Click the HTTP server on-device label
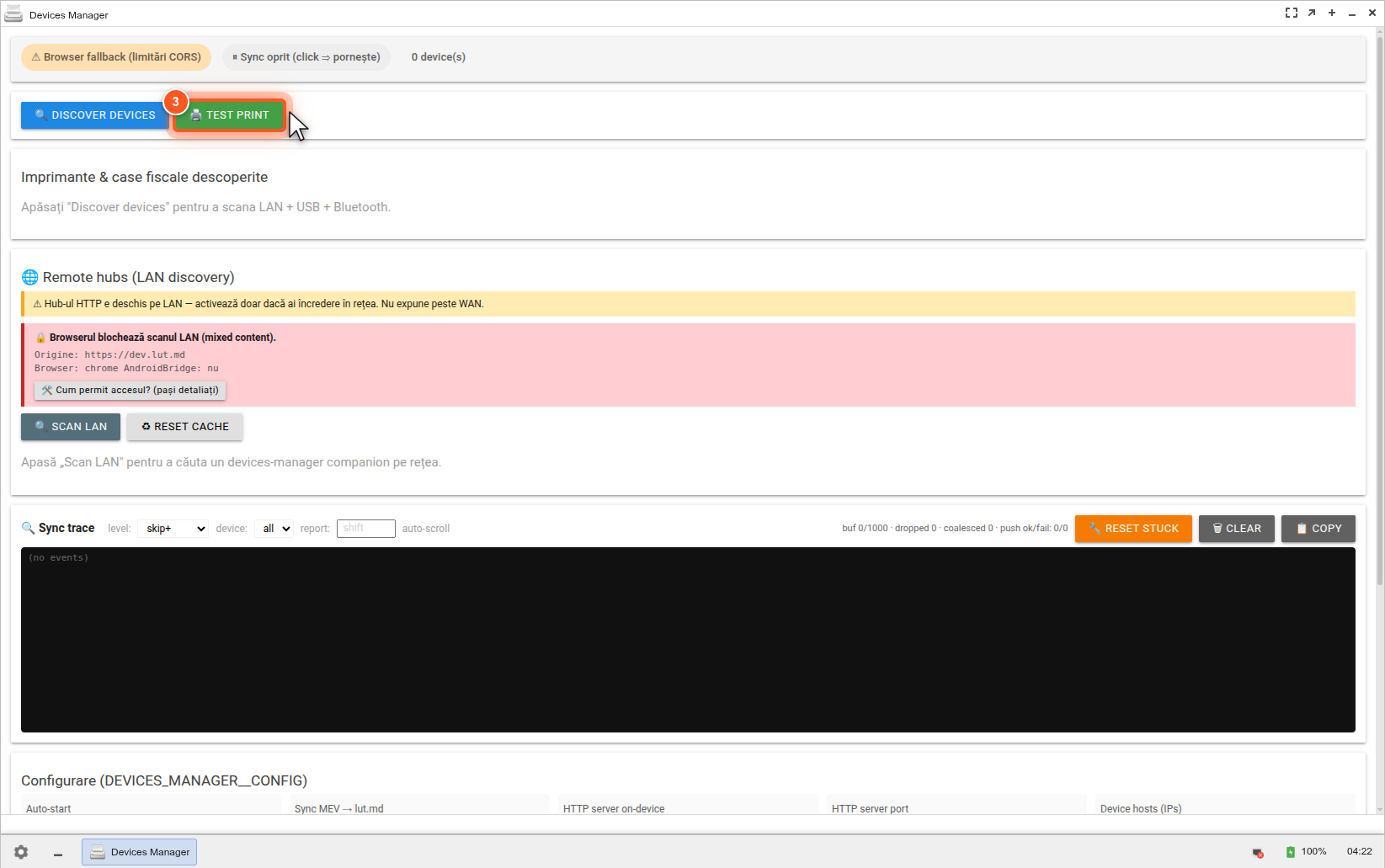 (614, 809)
